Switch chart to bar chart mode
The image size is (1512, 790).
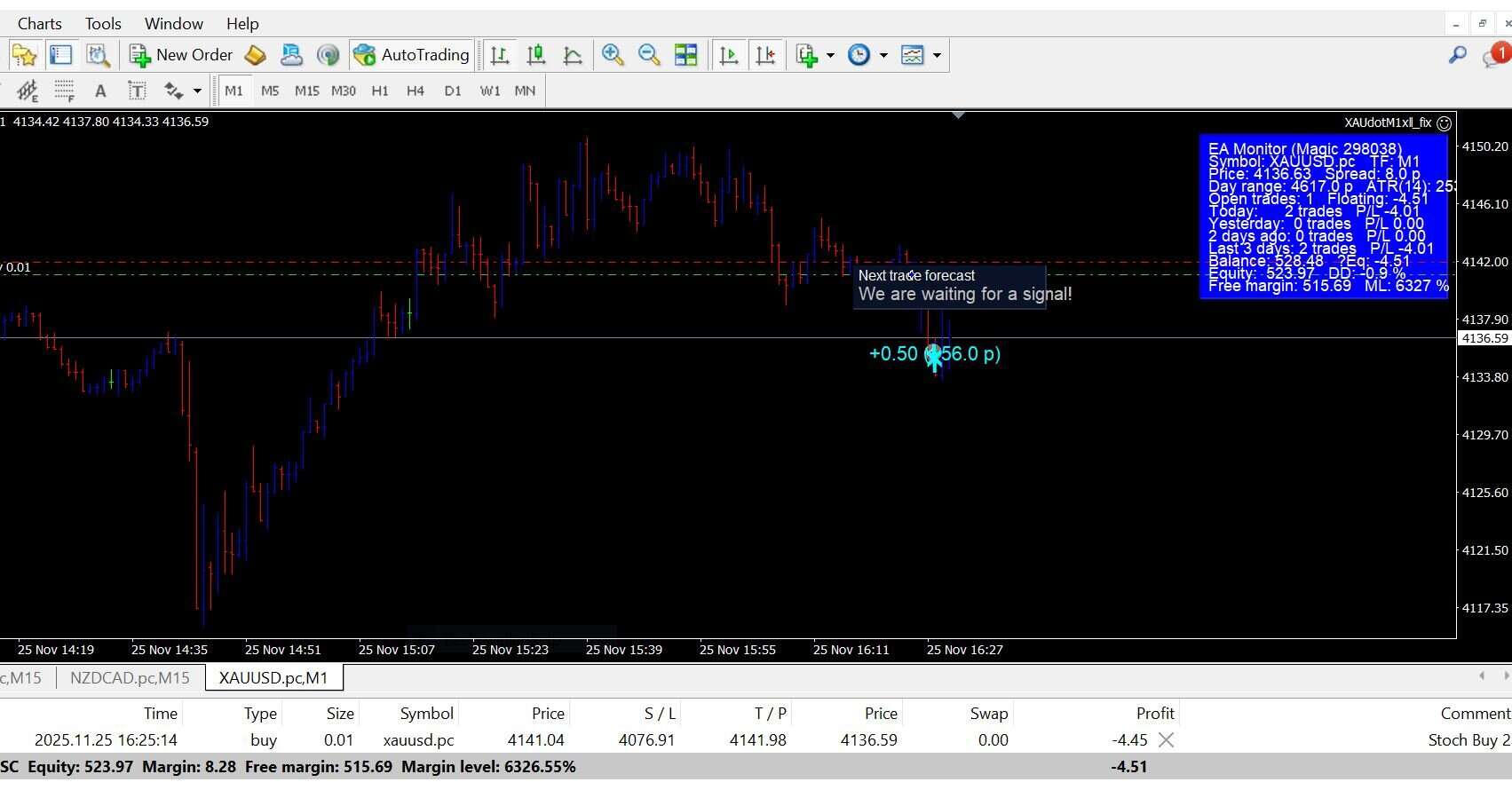pos(500,55)
